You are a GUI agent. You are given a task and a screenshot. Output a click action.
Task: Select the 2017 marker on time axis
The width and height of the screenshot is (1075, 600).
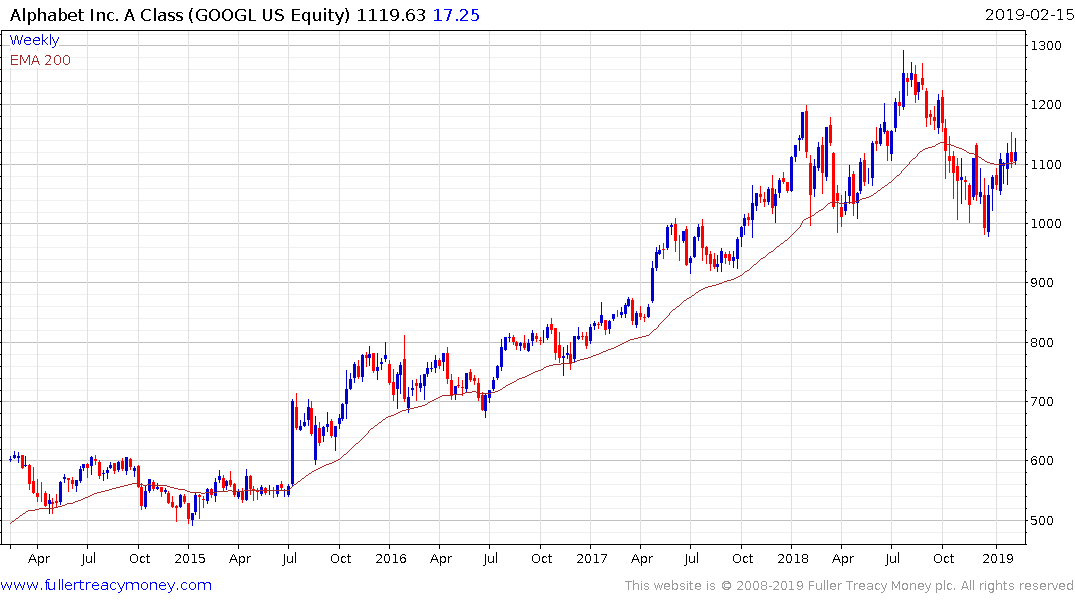[x=592, y=558]
